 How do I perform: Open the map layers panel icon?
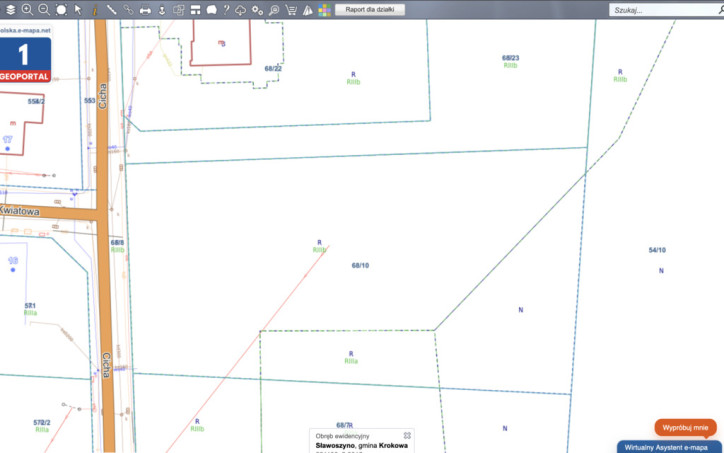coord(10,10)
